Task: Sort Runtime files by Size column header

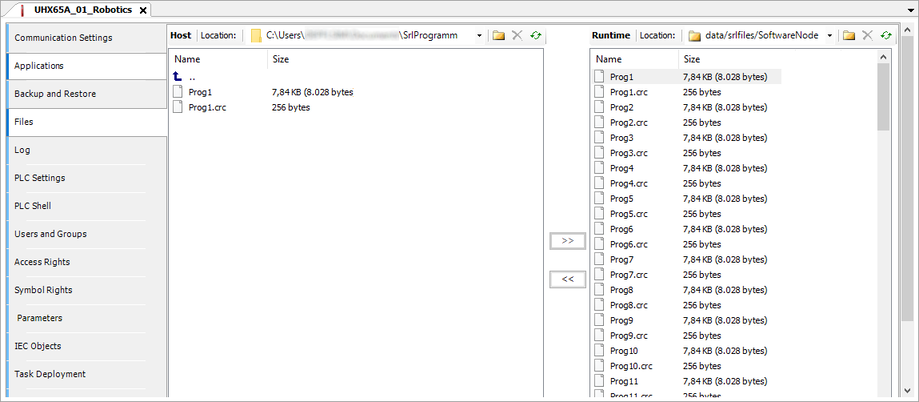Action: 691,59
